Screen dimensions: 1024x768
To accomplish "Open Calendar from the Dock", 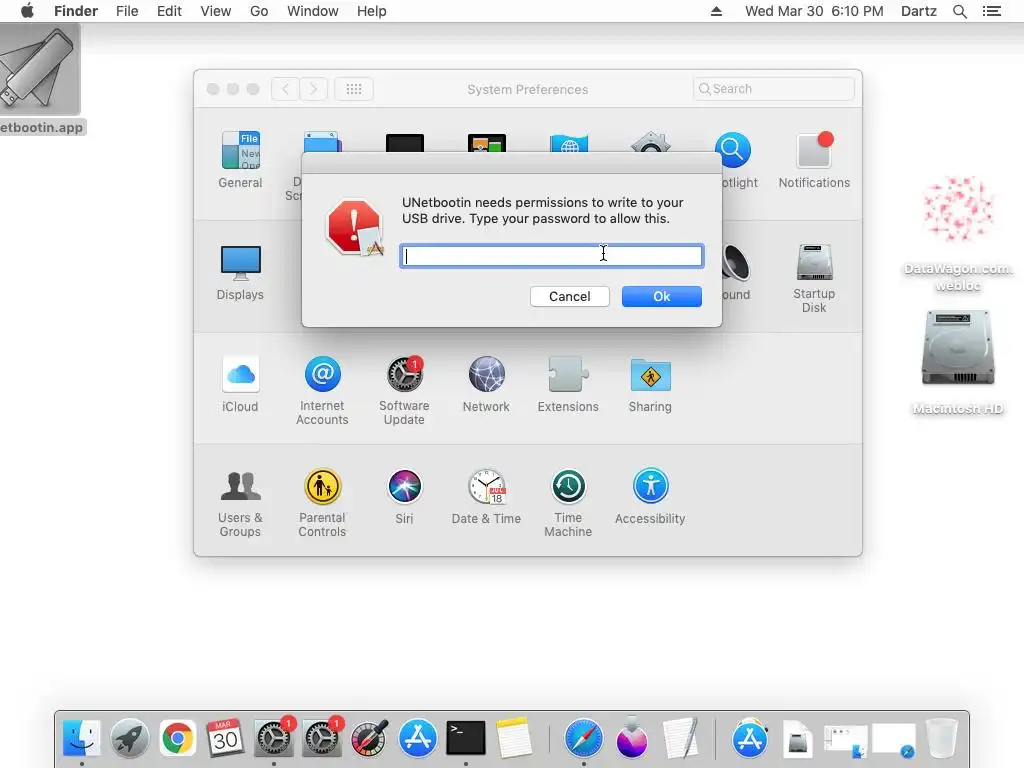I will (225, 739).
